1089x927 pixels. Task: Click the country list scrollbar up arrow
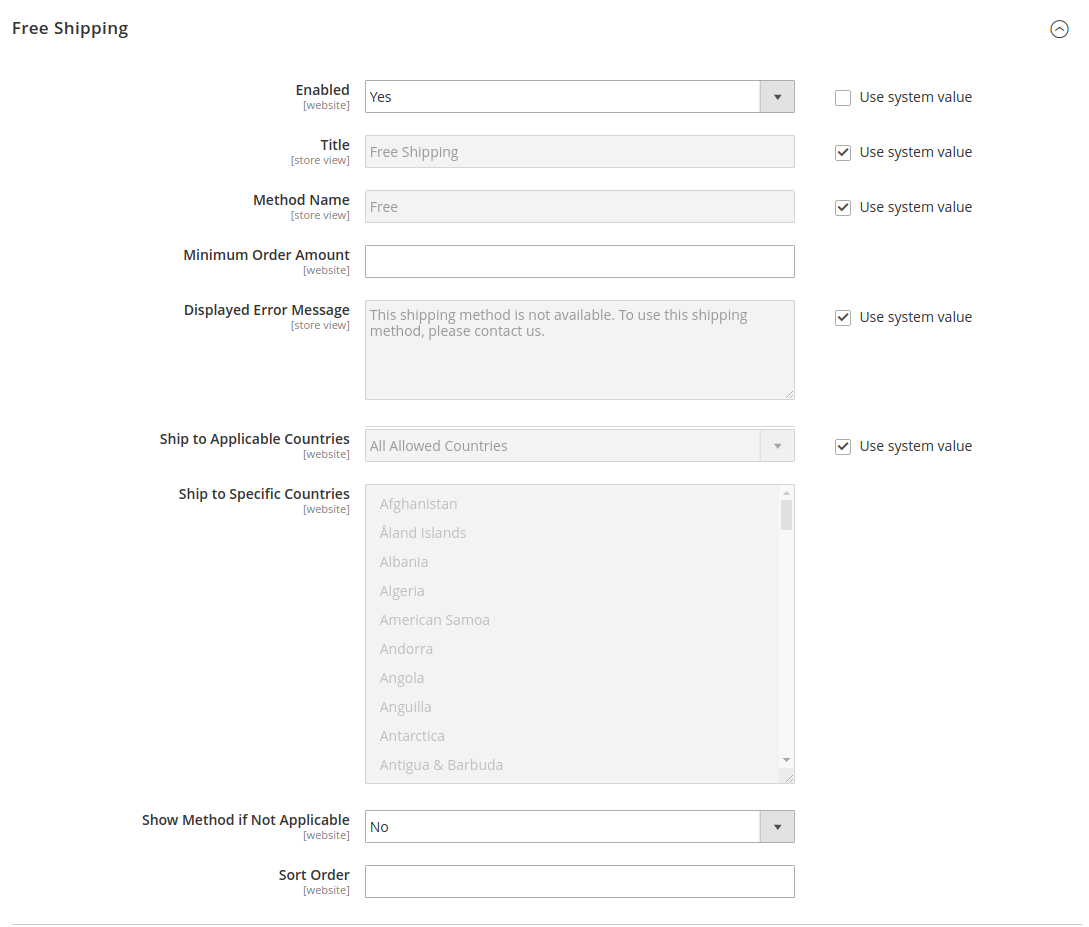786,491
